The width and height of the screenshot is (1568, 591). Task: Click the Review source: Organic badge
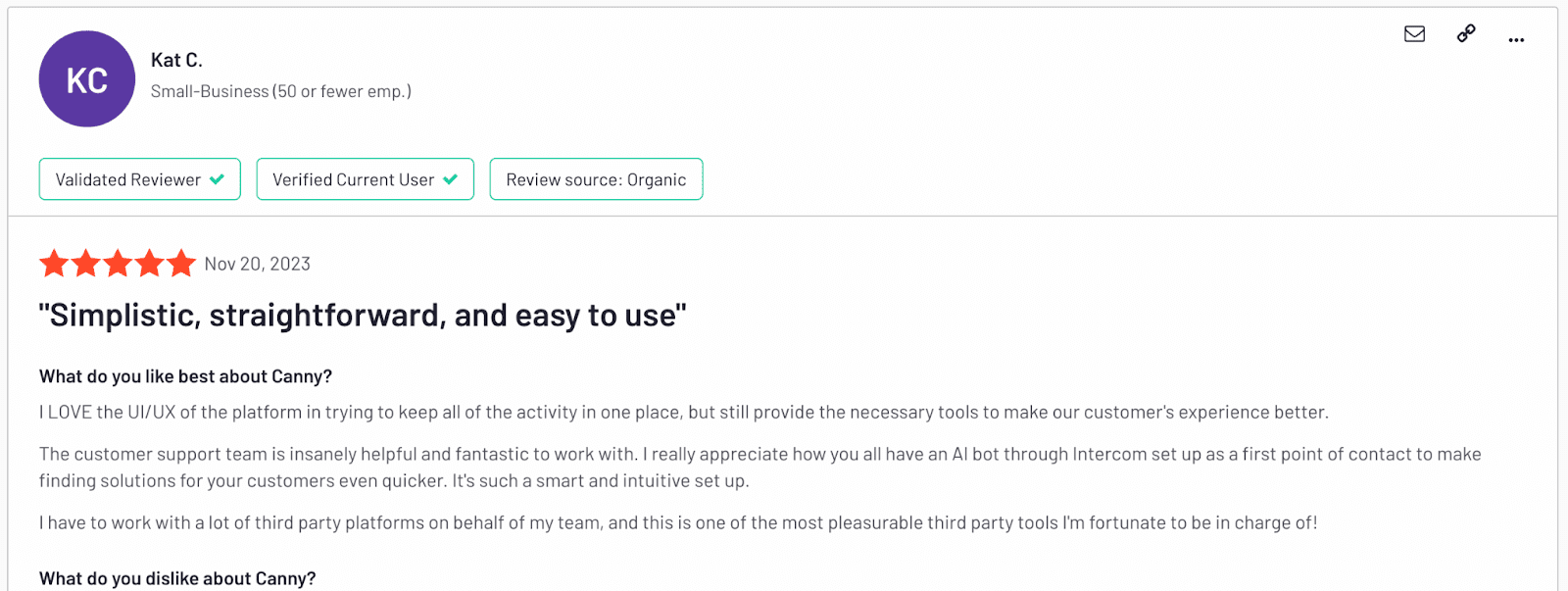(596, 179)
